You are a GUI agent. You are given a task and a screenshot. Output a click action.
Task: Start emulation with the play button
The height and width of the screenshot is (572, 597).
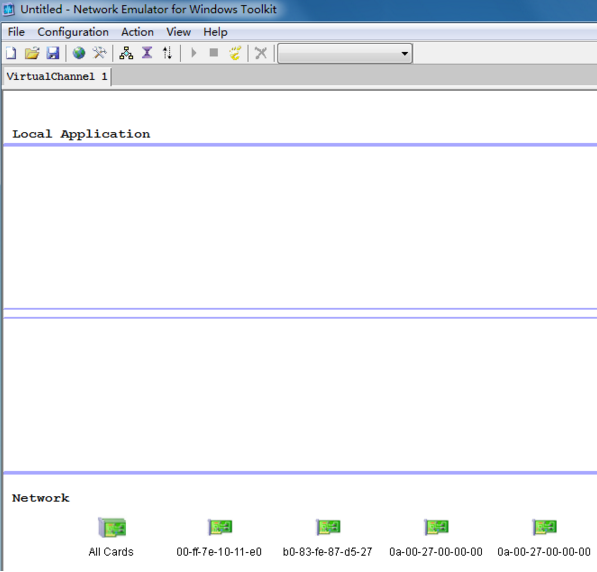pos(193,53)
